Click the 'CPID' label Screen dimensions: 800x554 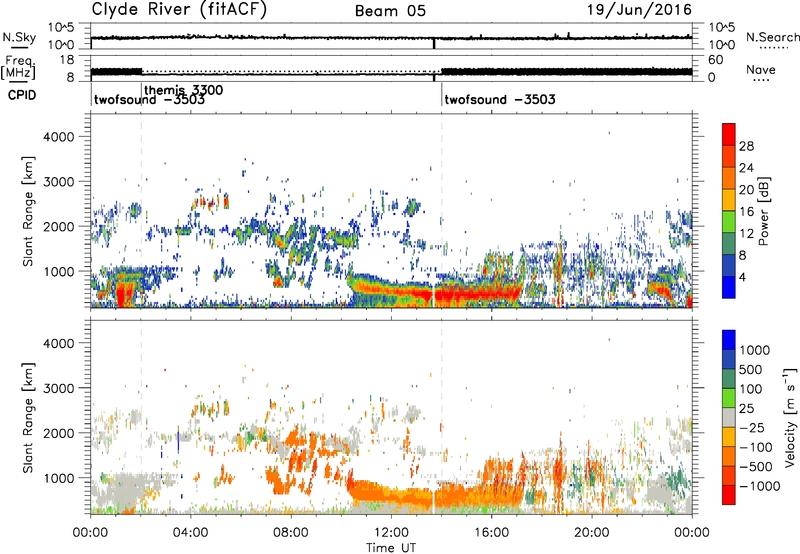[x=22, y=95]
